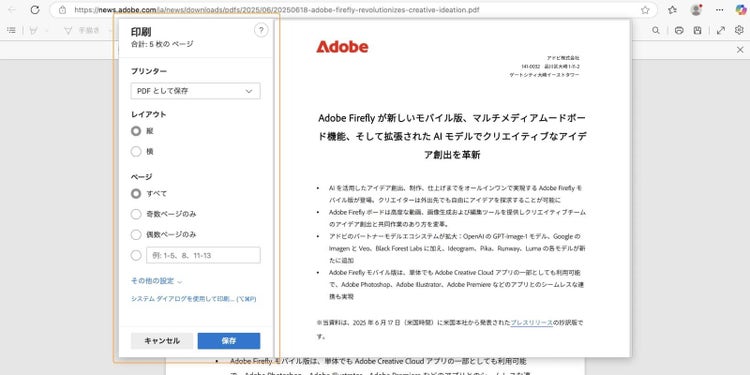Open PDF viewer settings gear icon

point(739,31)
